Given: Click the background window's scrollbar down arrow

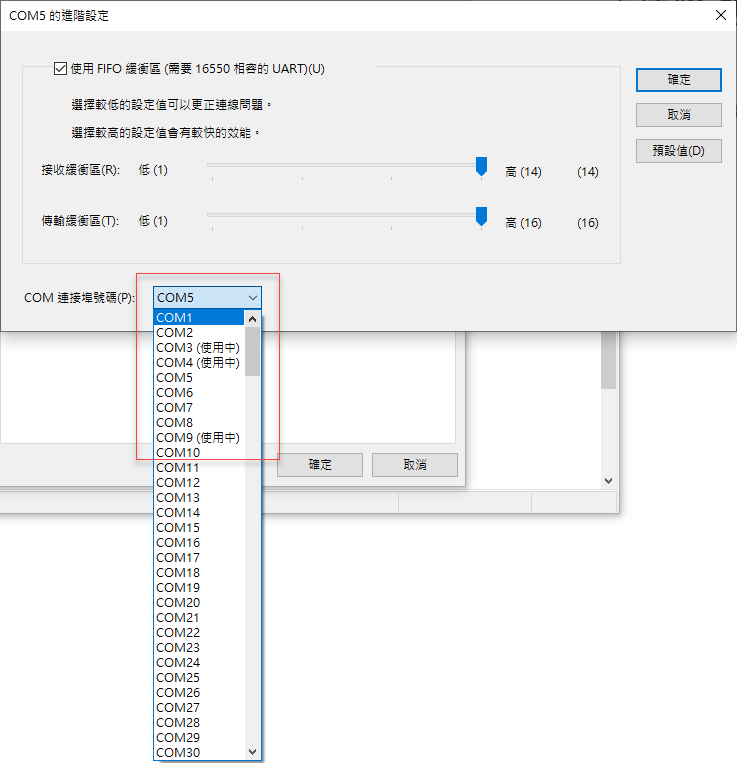Looking at the screenshot, I should tap(608, 481).
